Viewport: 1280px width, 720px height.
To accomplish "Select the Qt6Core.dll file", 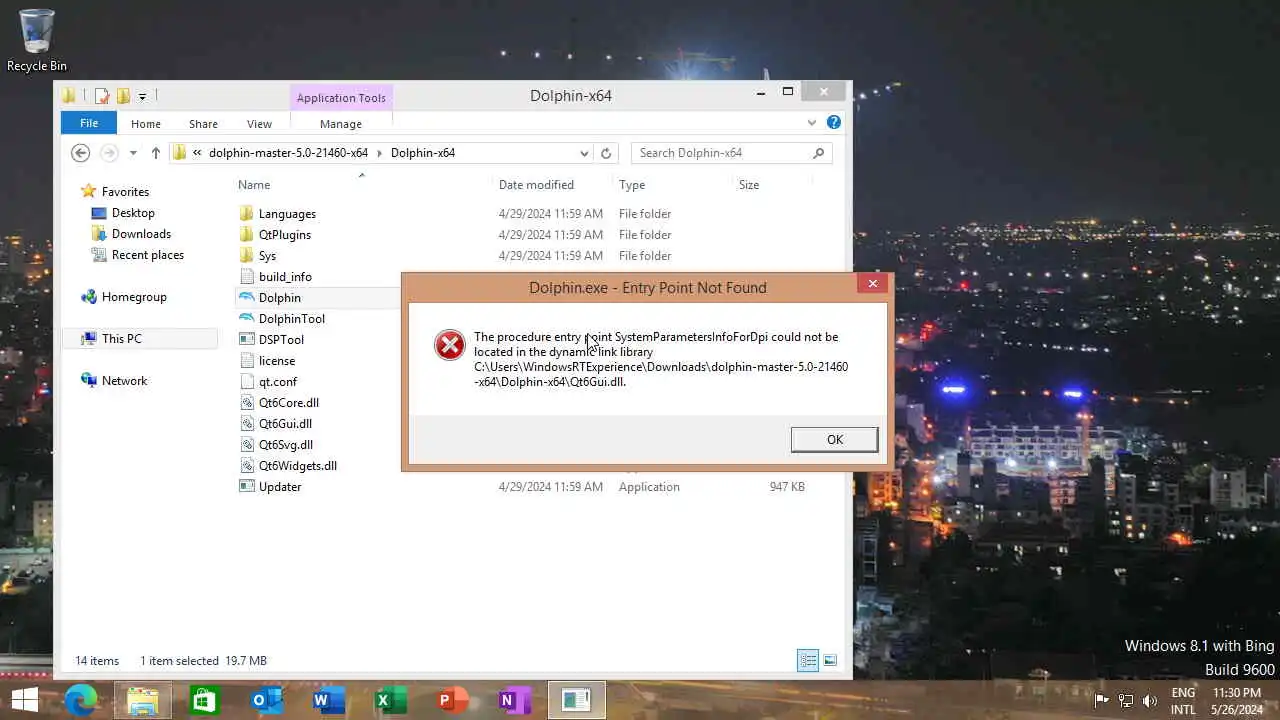I will (289, 402).
